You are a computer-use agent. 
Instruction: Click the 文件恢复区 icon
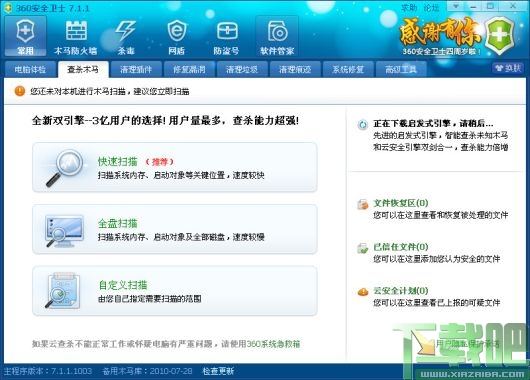(x=363, y=204)
